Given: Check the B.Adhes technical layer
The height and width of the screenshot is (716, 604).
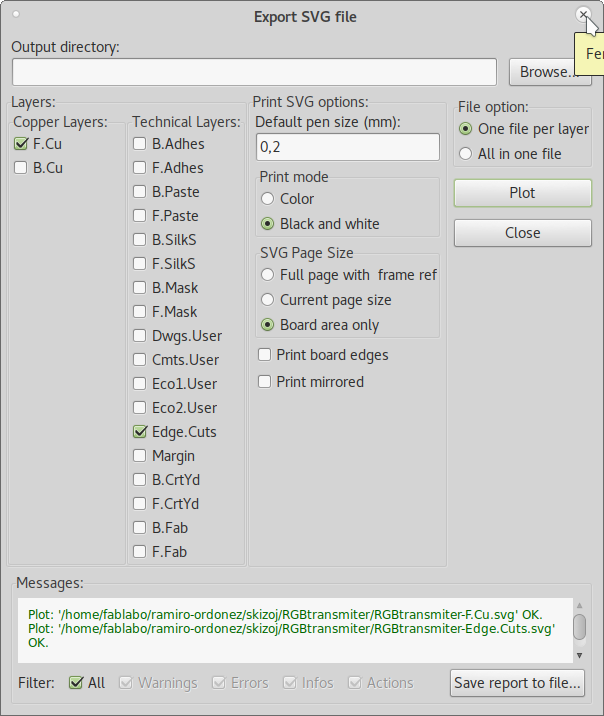Looking at the screenshot, I should tap(139, 143).
